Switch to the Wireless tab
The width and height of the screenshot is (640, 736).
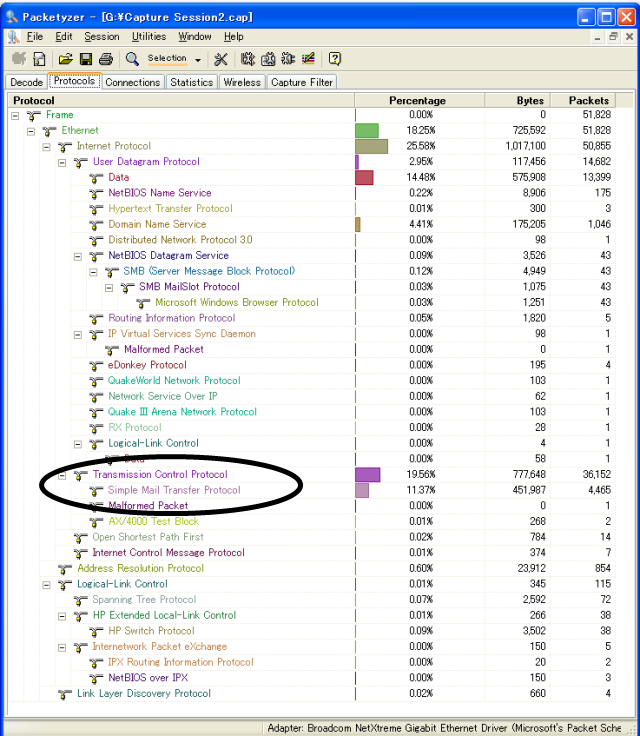242,82
